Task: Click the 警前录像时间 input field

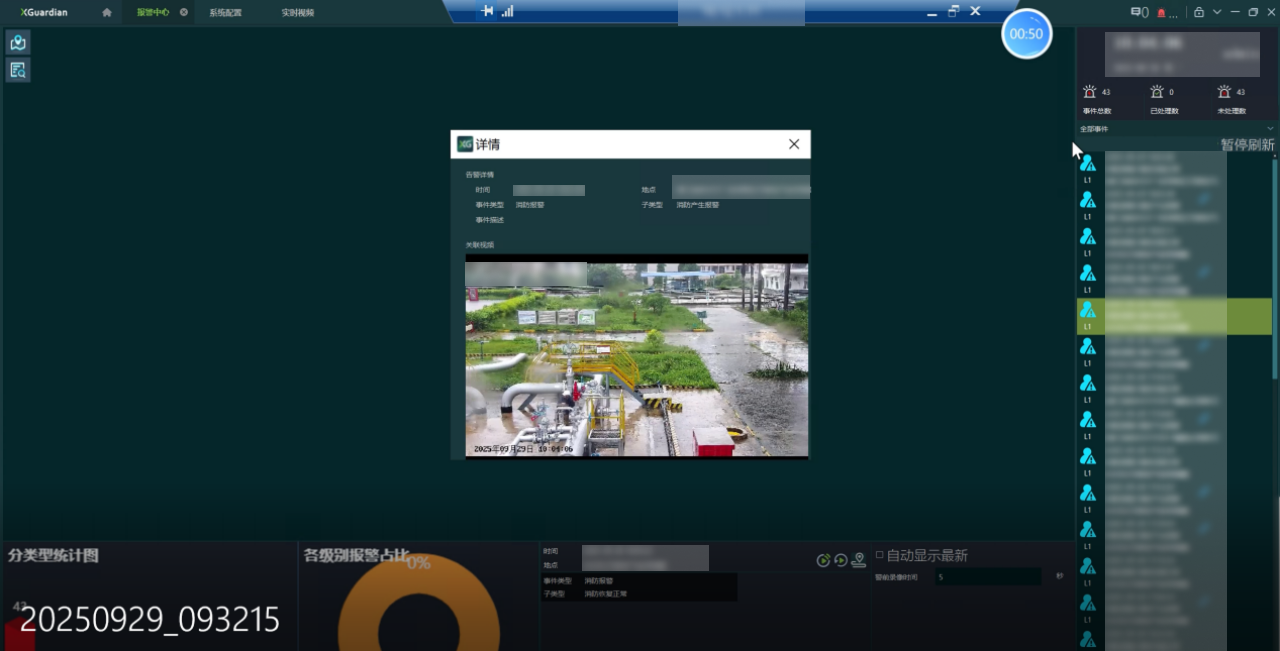Action: (987, 577)
